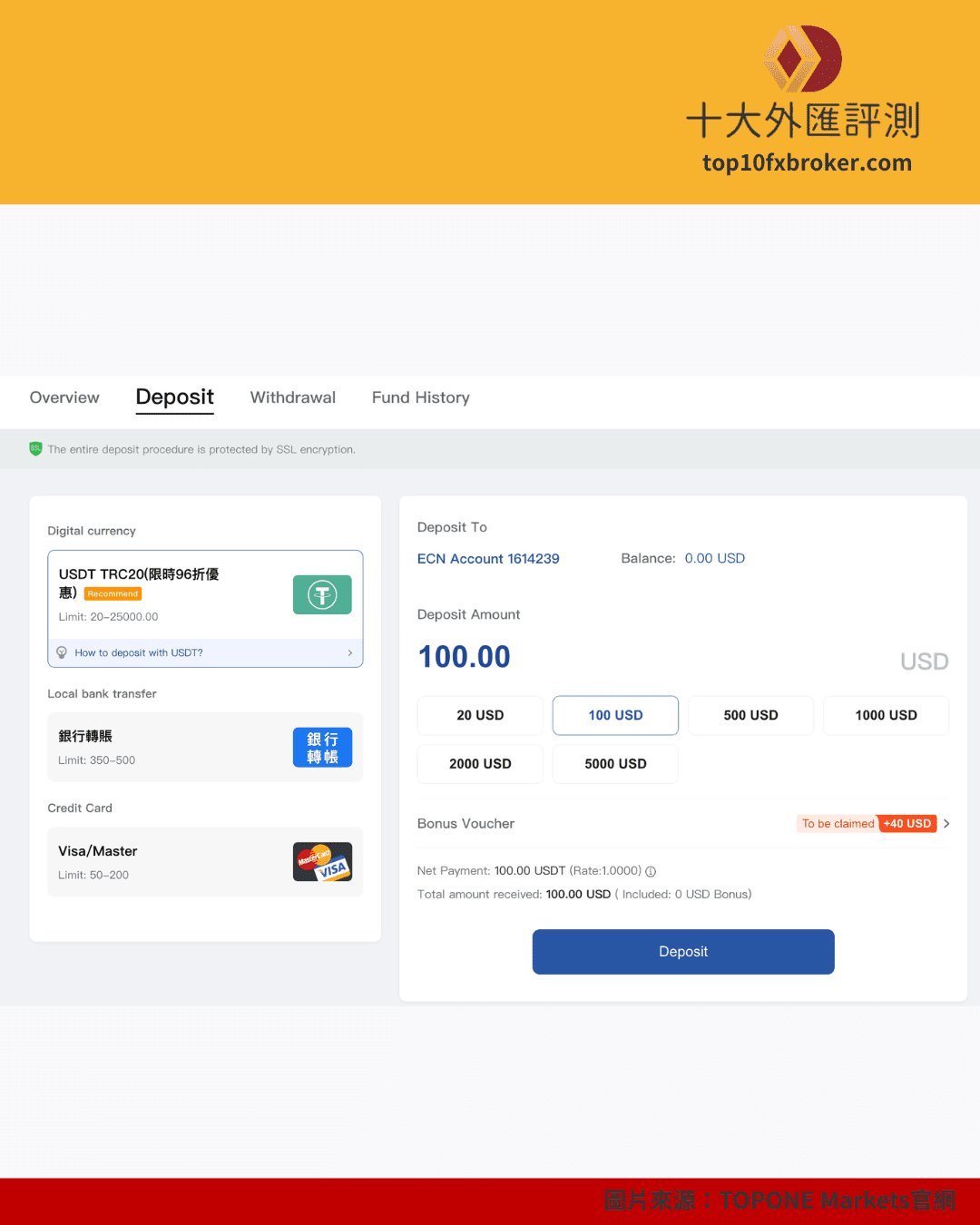Open the Fund History tab

coord(420,397)
